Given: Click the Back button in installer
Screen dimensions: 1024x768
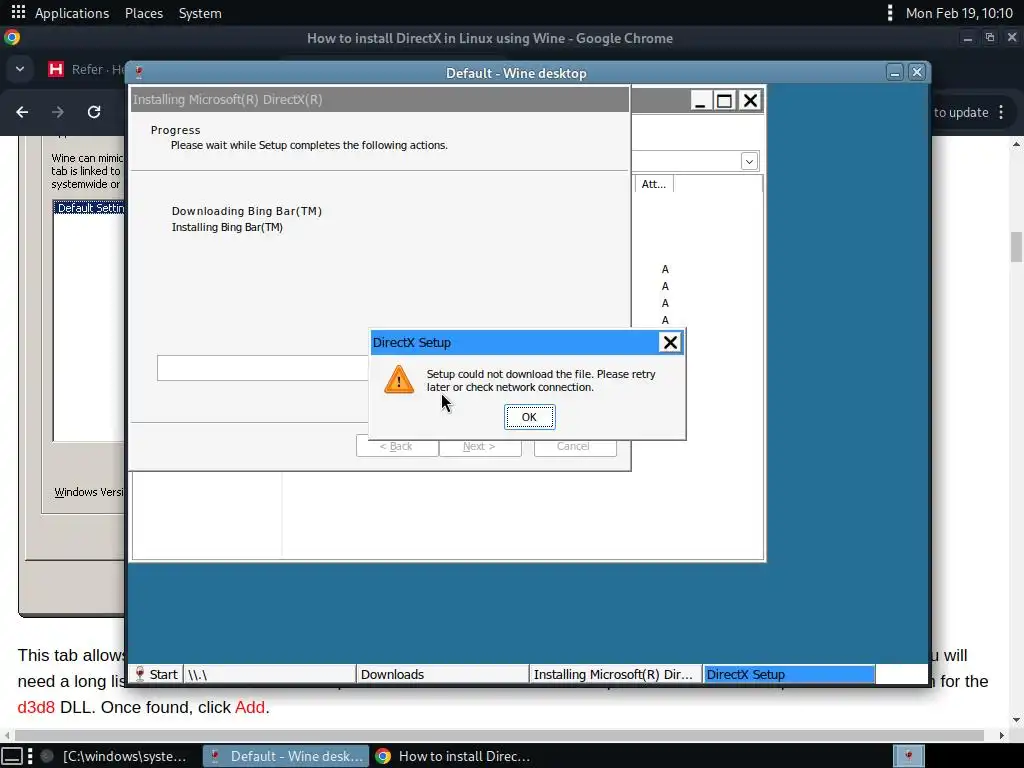Looking at the screenshot, I should pos(396,446).
